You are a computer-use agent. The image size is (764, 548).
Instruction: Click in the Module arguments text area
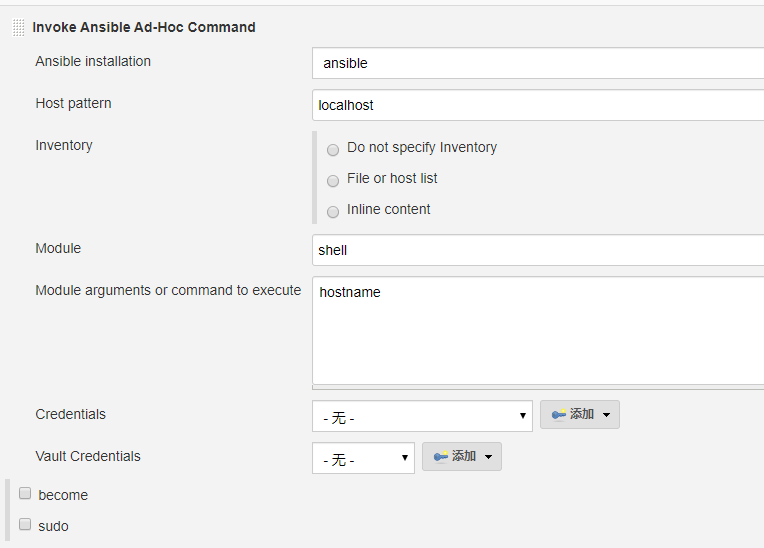538,330
